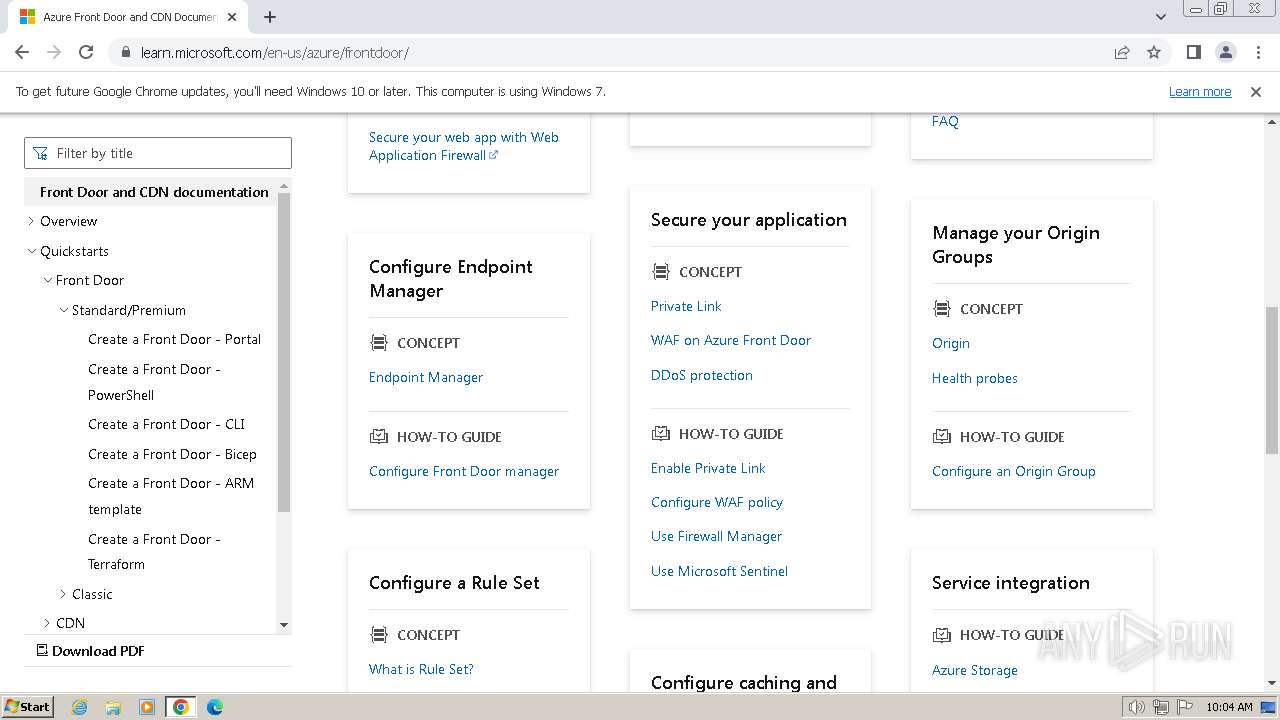Open the share this page icon

[x=1122, y=52]
